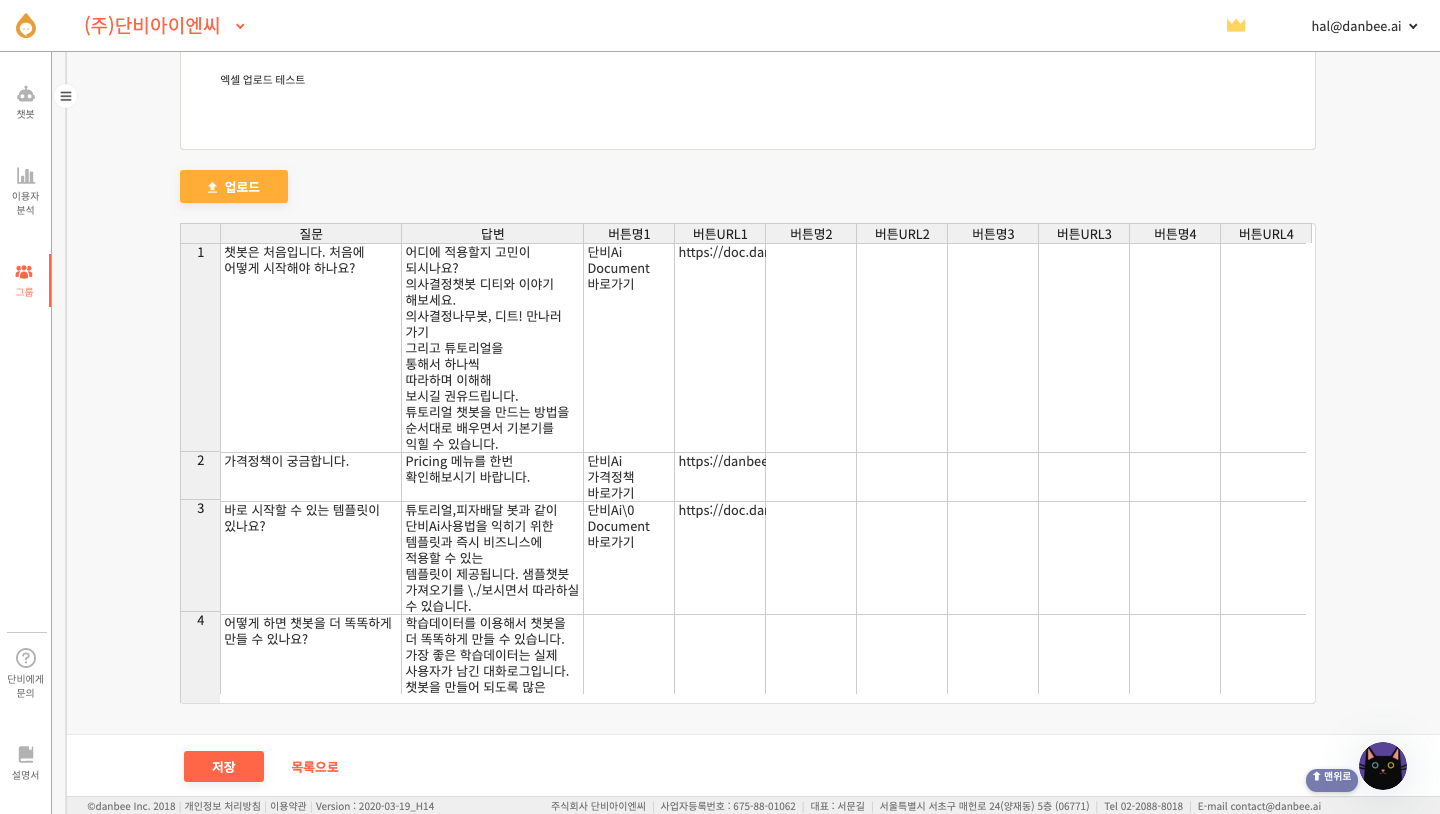Click question cell '가격정책이 궁금합니다.'

[x=311, y=477]
